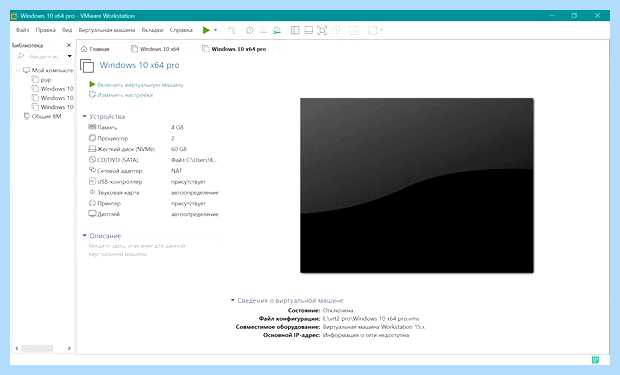The width and height of the screenshot is (620, 375).
Task: Open the Вид menu
Action: [x=67, y=30]
